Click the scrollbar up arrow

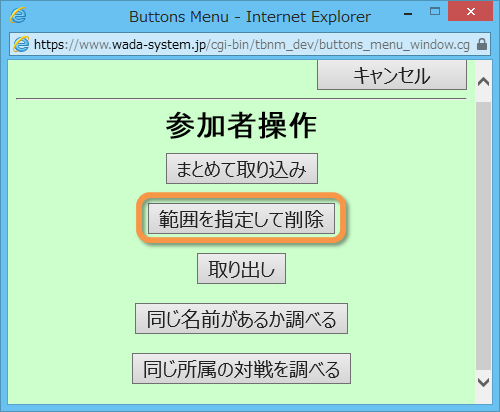(483, 81)
